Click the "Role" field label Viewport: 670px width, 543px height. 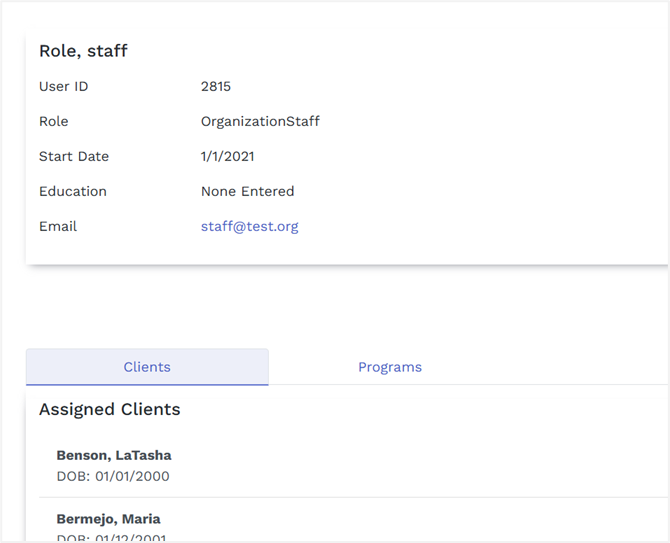click(54, 121)
